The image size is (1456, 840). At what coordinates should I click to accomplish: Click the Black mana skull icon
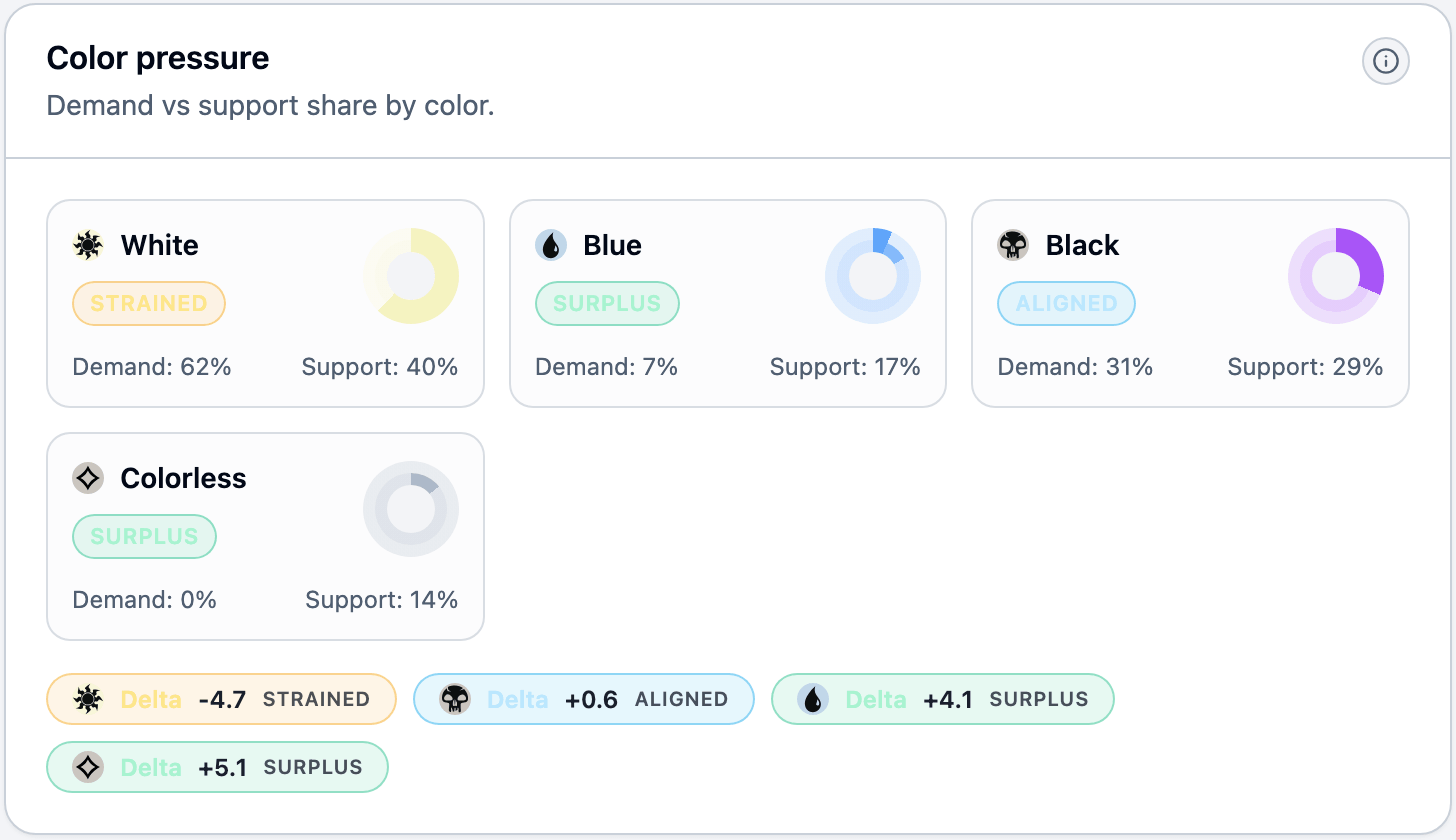point(1013,245)
